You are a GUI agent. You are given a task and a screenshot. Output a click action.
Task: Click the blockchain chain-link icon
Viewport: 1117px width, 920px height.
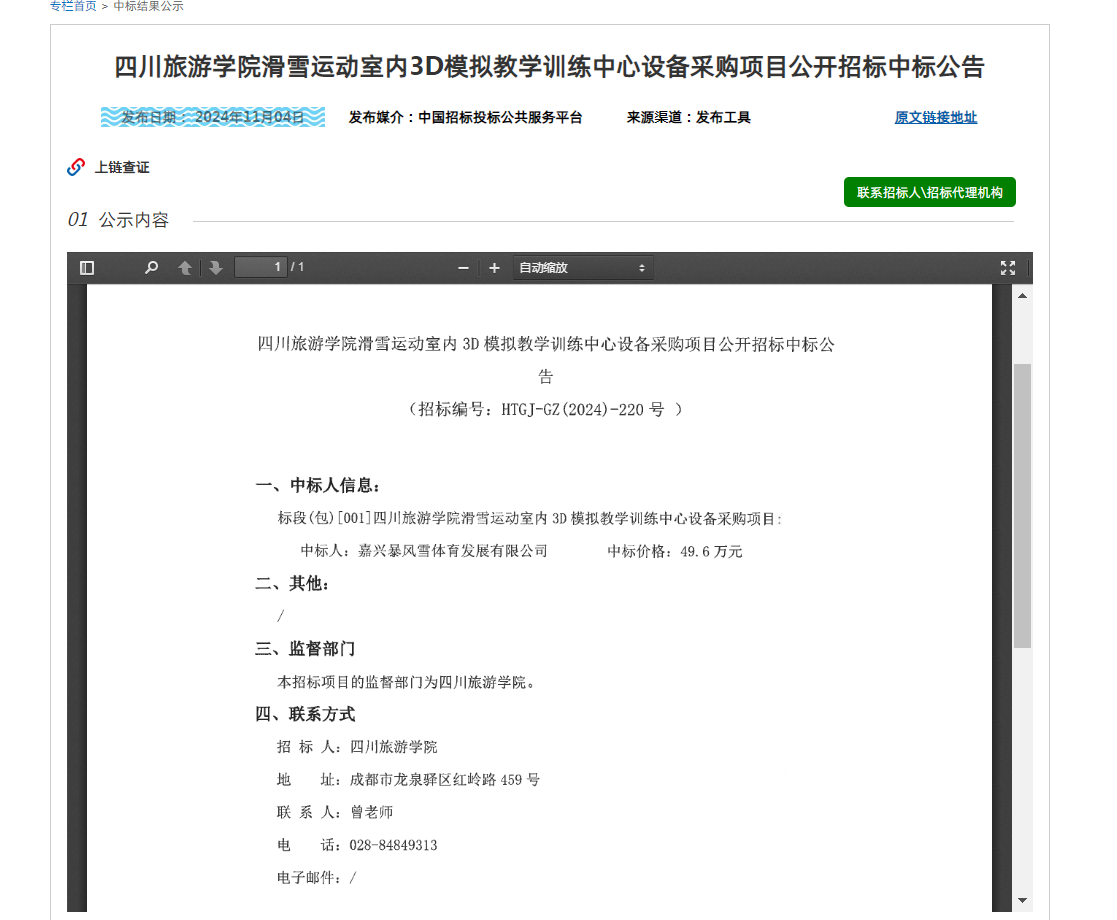(x=76, y=167)
